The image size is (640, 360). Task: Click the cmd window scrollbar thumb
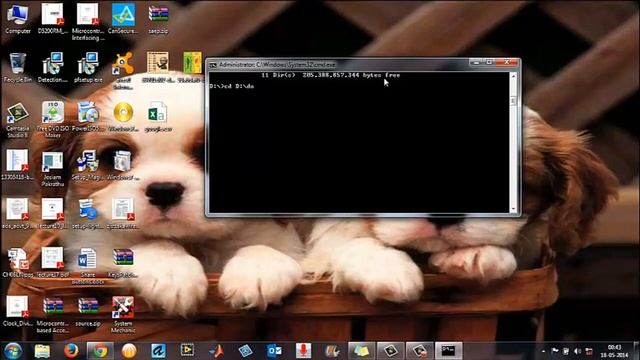(513, 100)
